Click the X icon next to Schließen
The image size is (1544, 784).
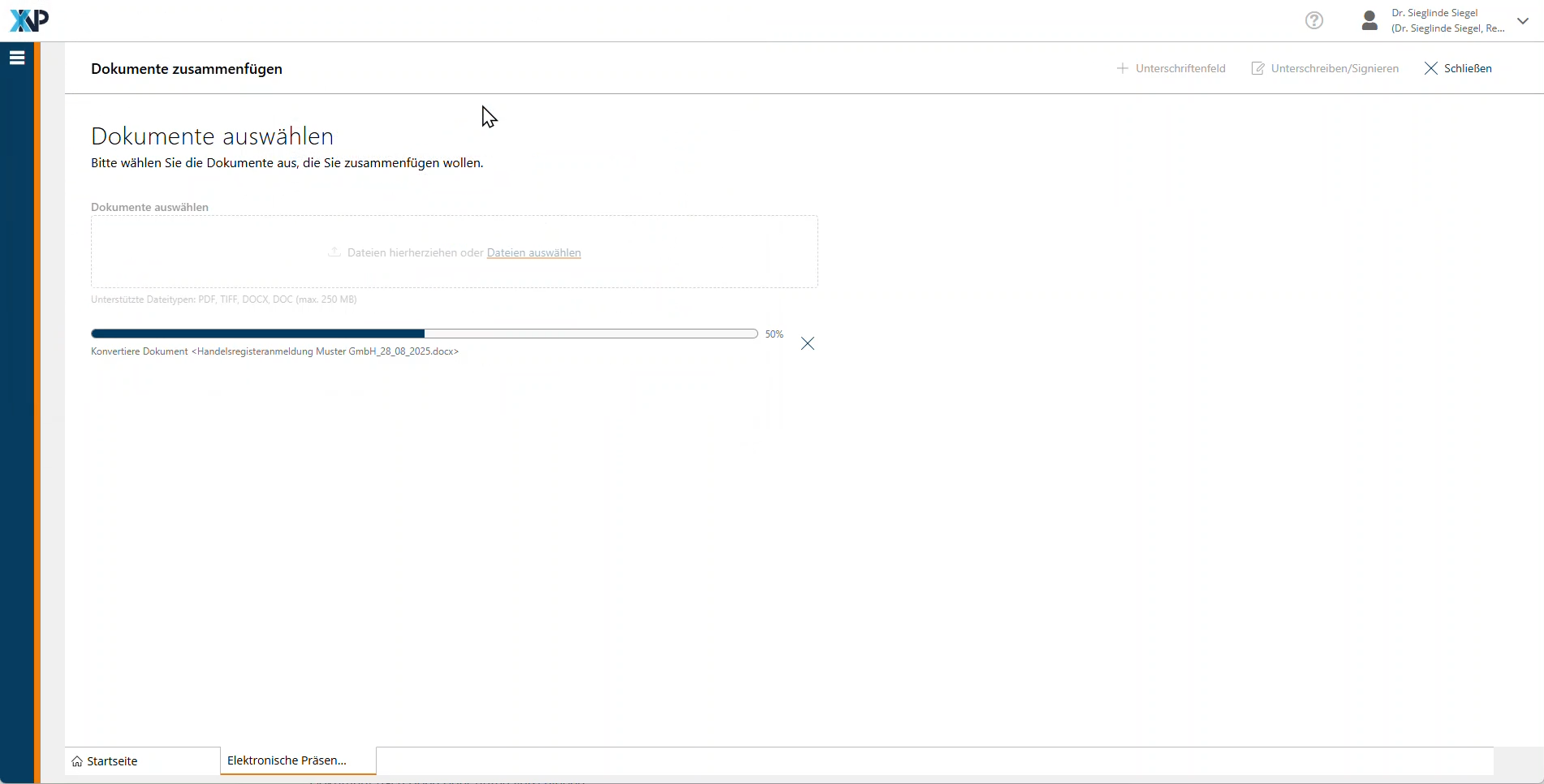click(x=1431, y=68)
